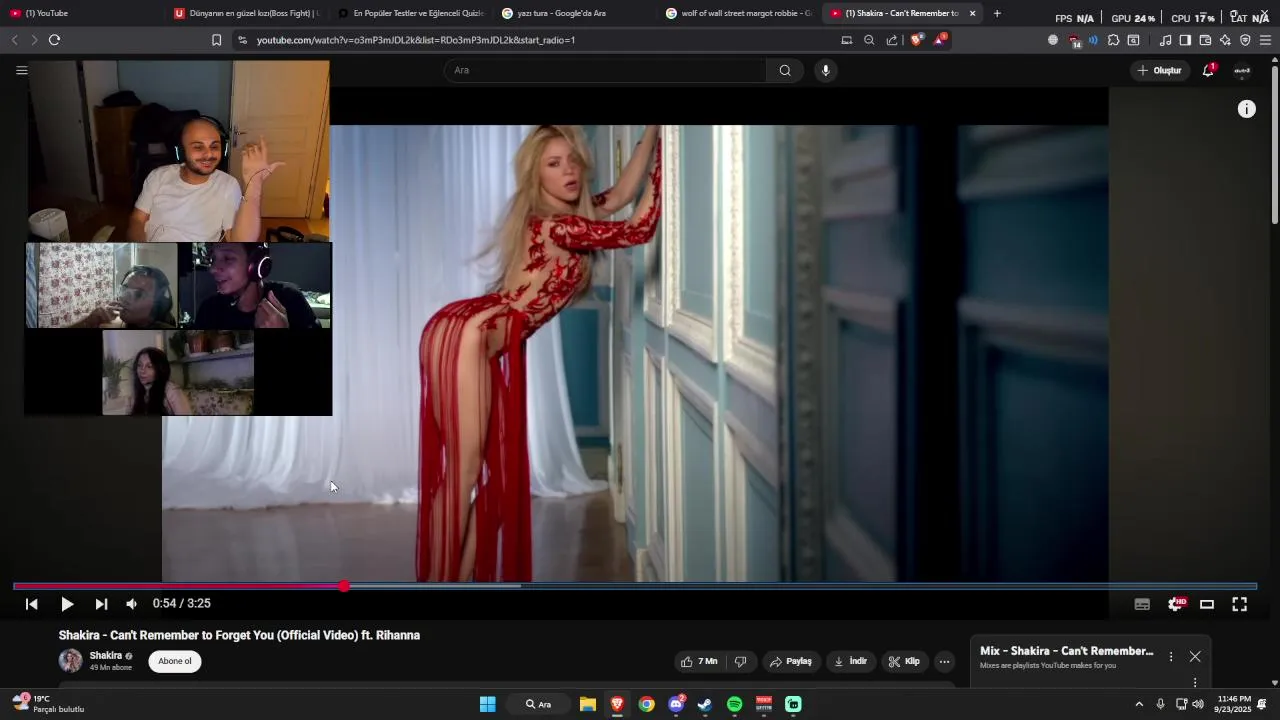Image resolution: width=1280 pixels, height=720 pixels.
Task: Click the browser address bar URL
Action: (x=416, y=40)
